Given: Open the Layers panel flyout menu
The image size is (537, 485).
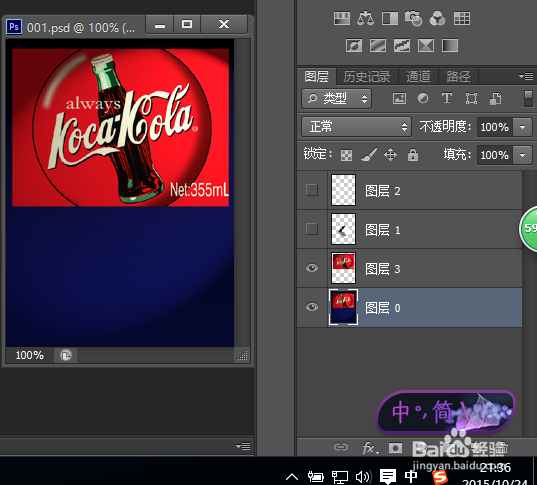Looking at the screenshot, I should (526, 76).
